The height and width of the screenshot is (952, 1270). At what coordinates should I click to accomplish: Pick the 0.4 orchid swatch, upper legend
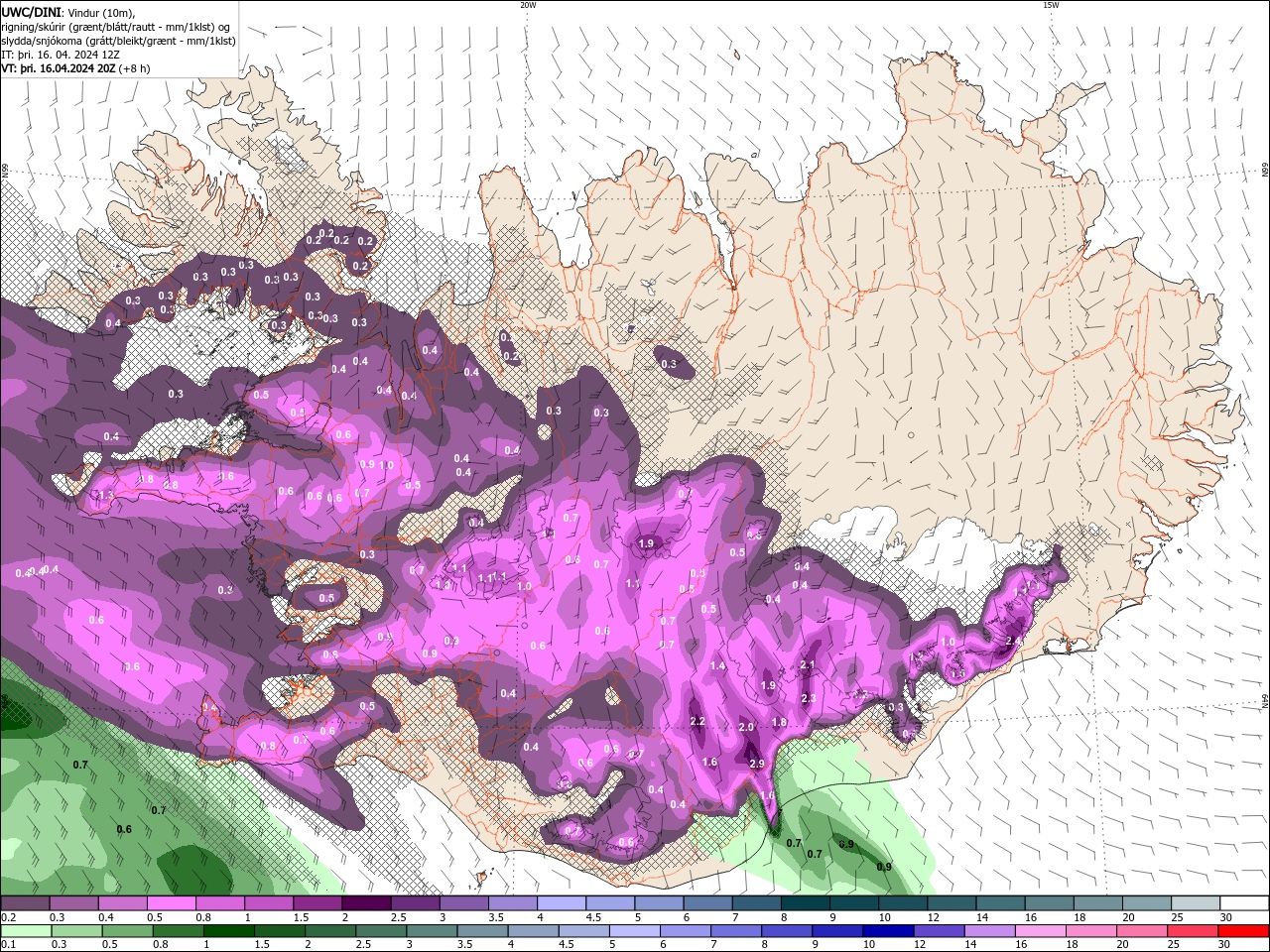(122, 903)
